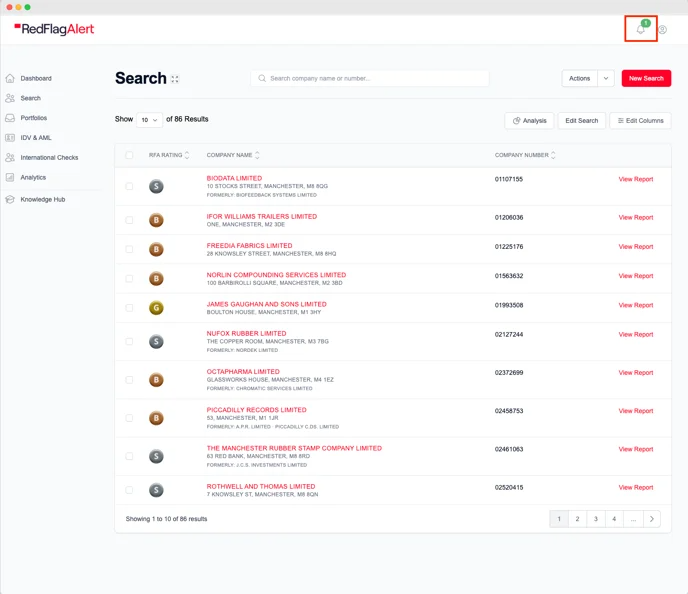Sort by Company Number column
This screenshot has width=688, height=594.
525,155
